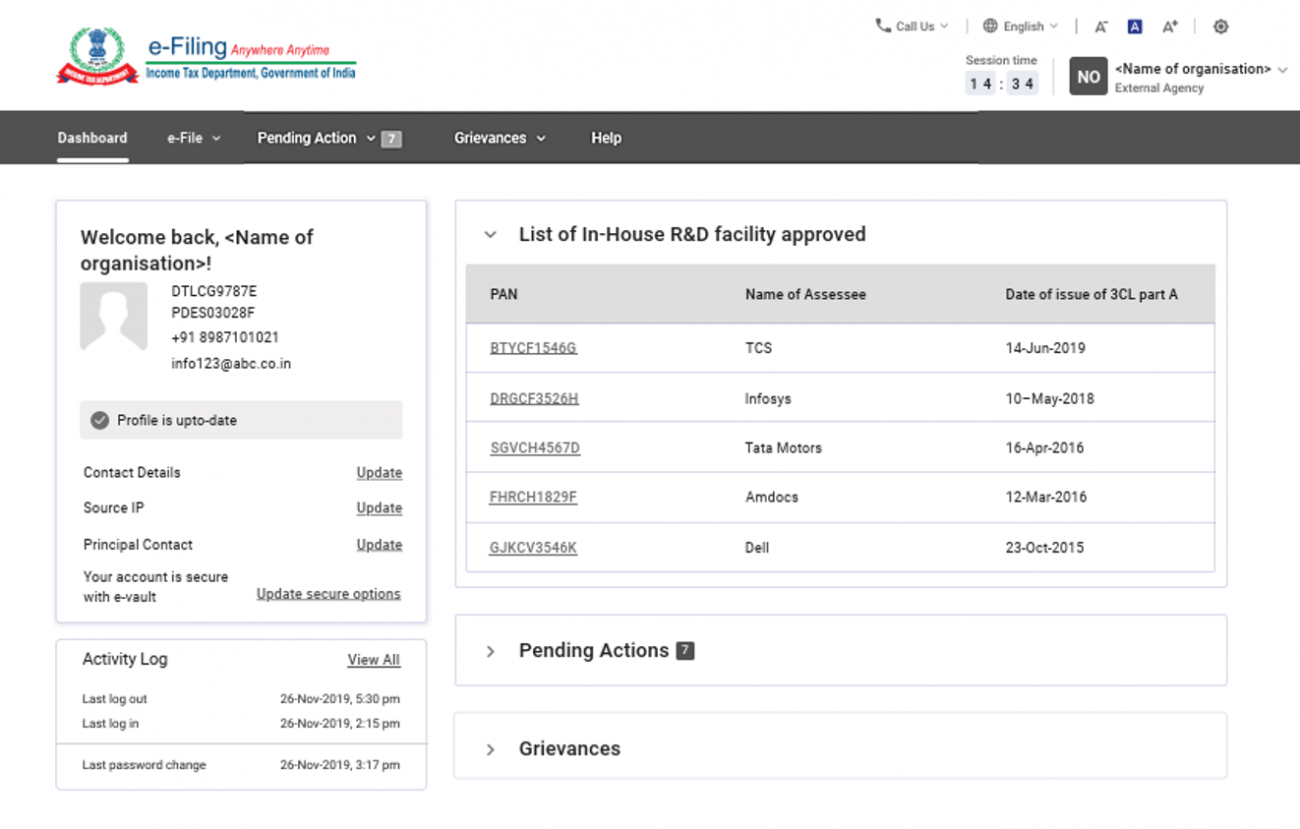Select the highlighted default font size icon
The width and height of the screenshot is (1300, 829).
(1134, 26)
